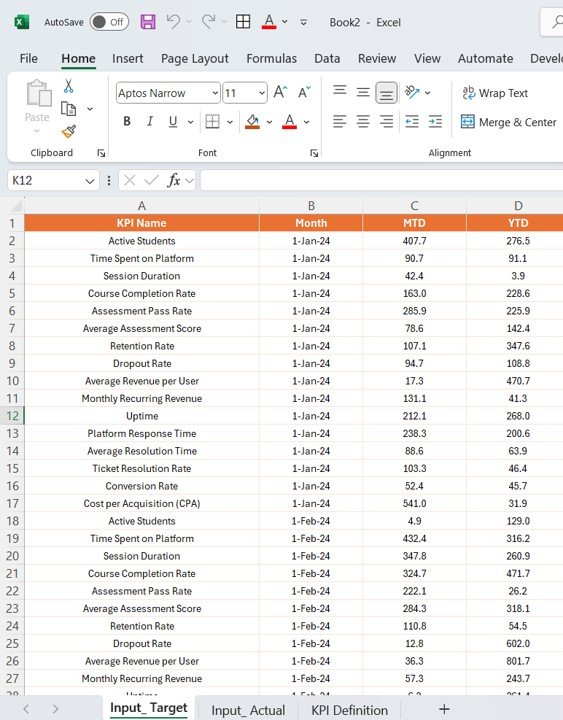Click Middle Align icon
The image size is (563, 720).
pos(363,92)
